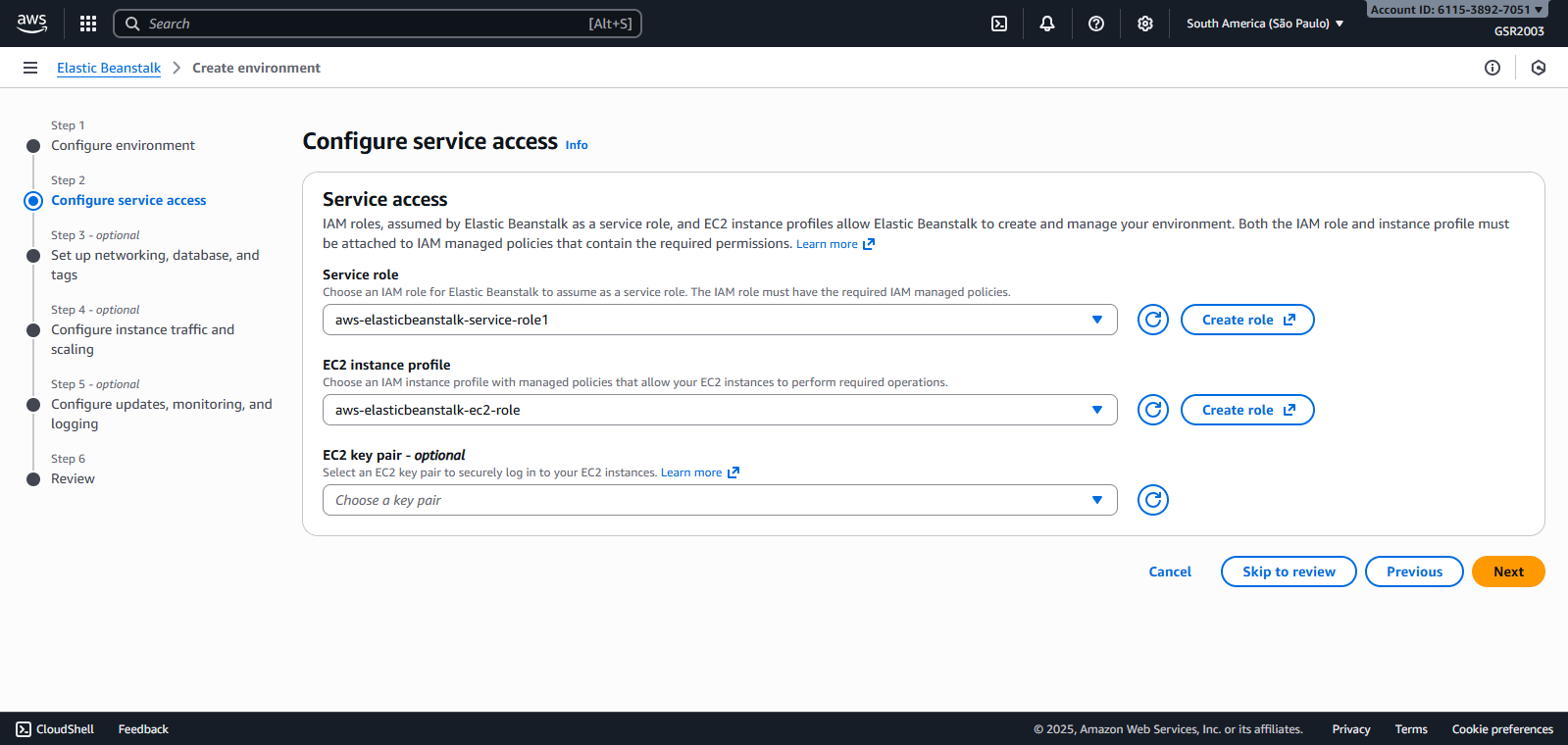Click the Create environment breadcrumb text

click(256, 68)
